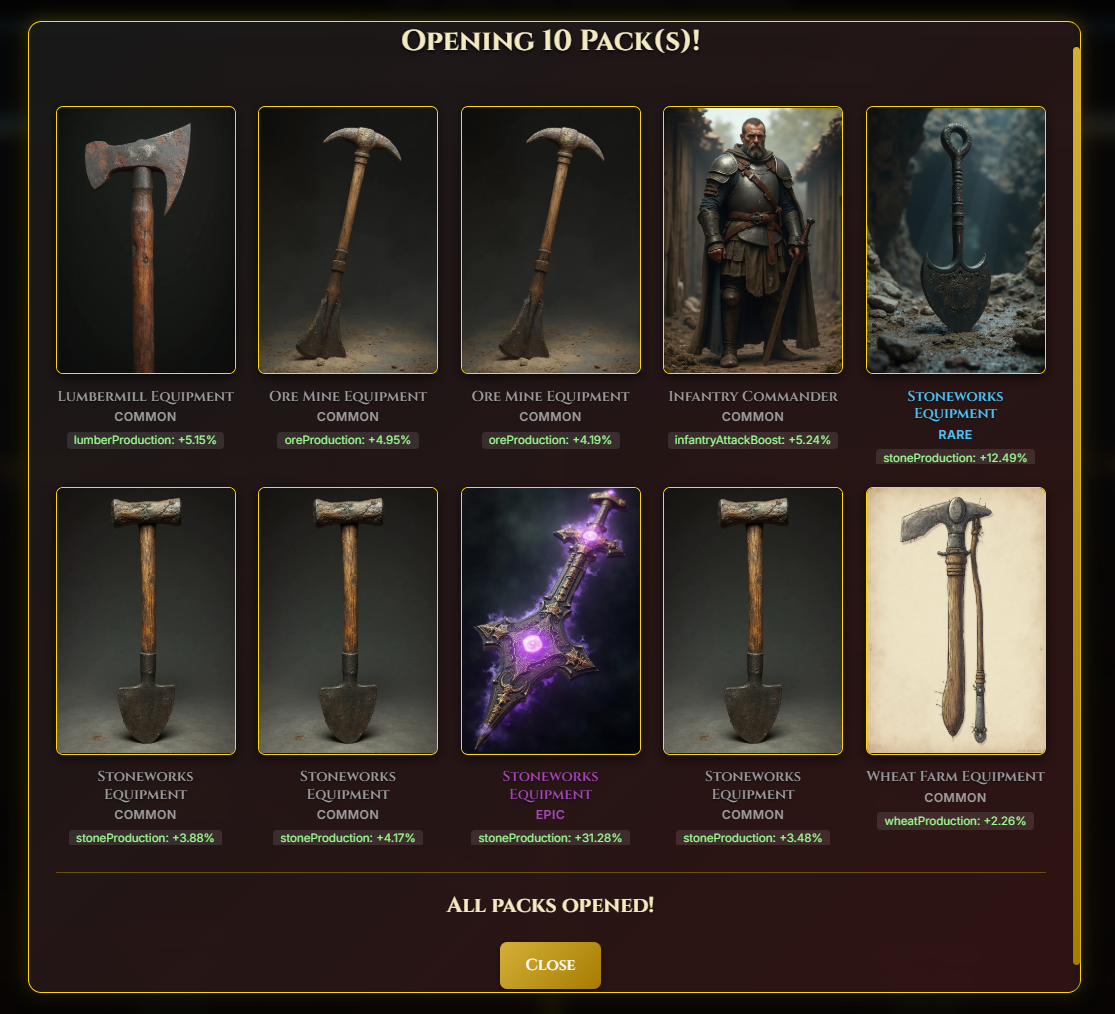The width and height of the screenshot is (1115, 1014).
Task: Click the Infantry Commander title text
Action: pos(752,396)
